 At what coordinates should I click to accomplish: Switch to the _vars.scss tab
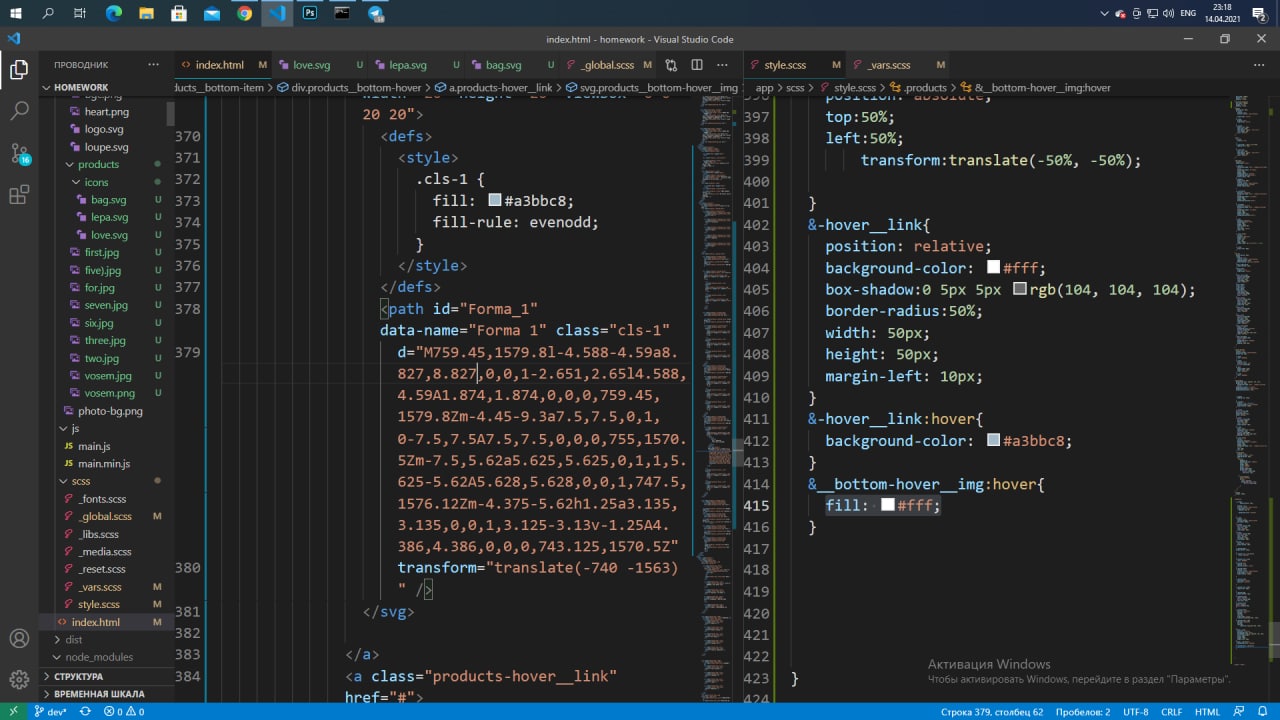point(888,65)
